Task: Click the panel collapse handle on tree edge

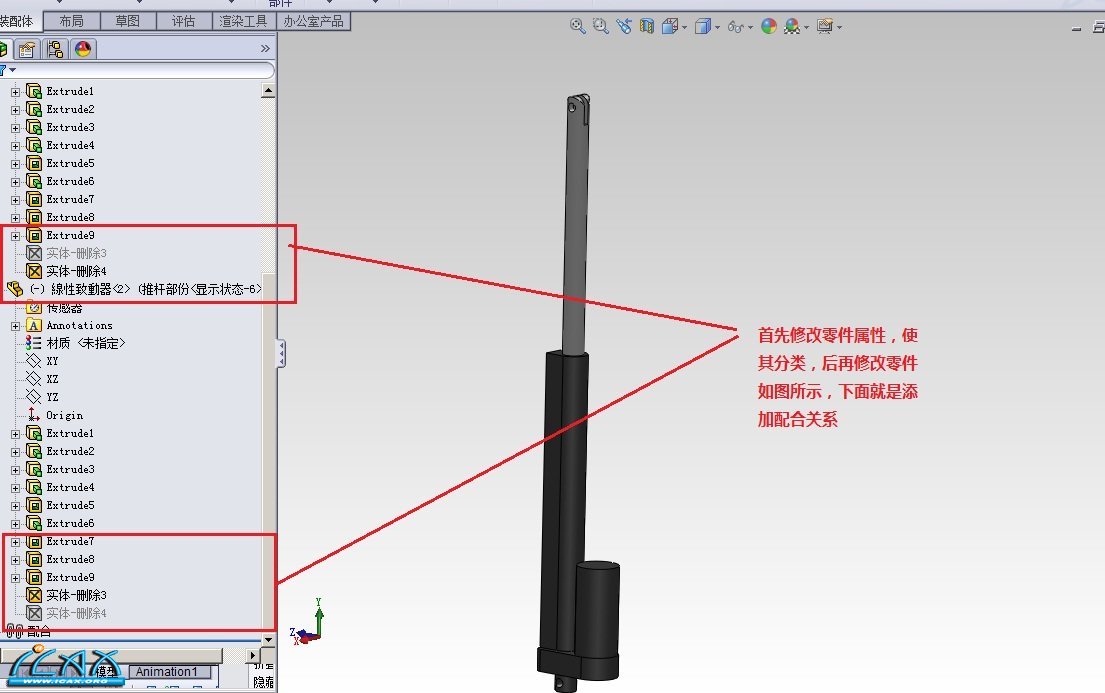Action: pyautogui.click(x=280, y=353)
